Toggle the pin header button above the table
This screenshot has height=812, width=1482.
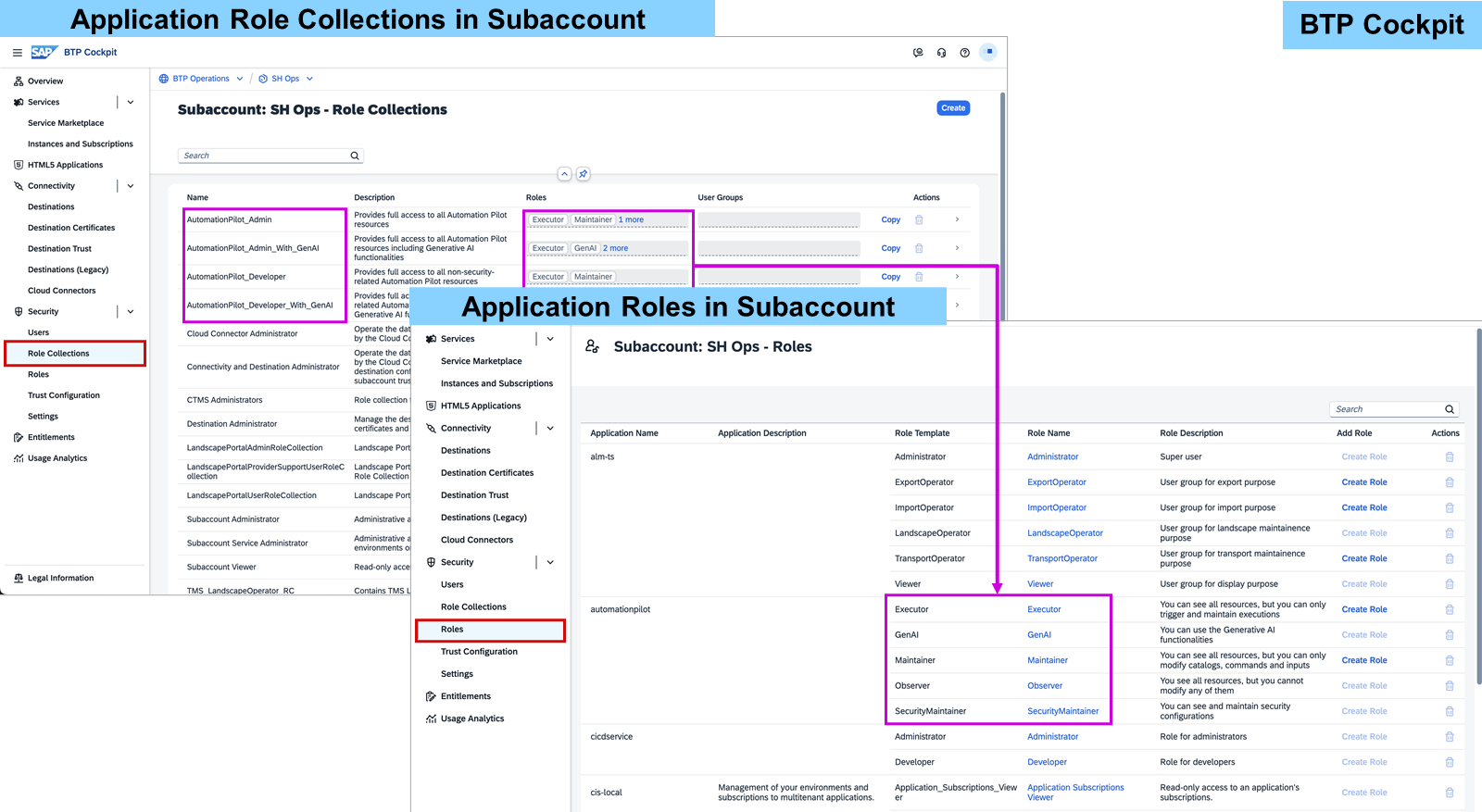[583, 174]
